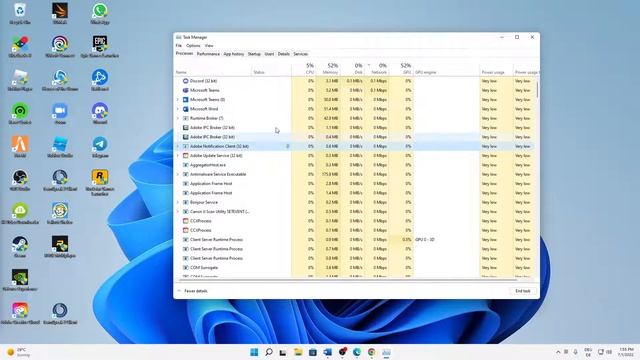Collapse Task Manager with Fewer details
The width and height of the screenshot is (640, 360).
[x=192, y=291]
